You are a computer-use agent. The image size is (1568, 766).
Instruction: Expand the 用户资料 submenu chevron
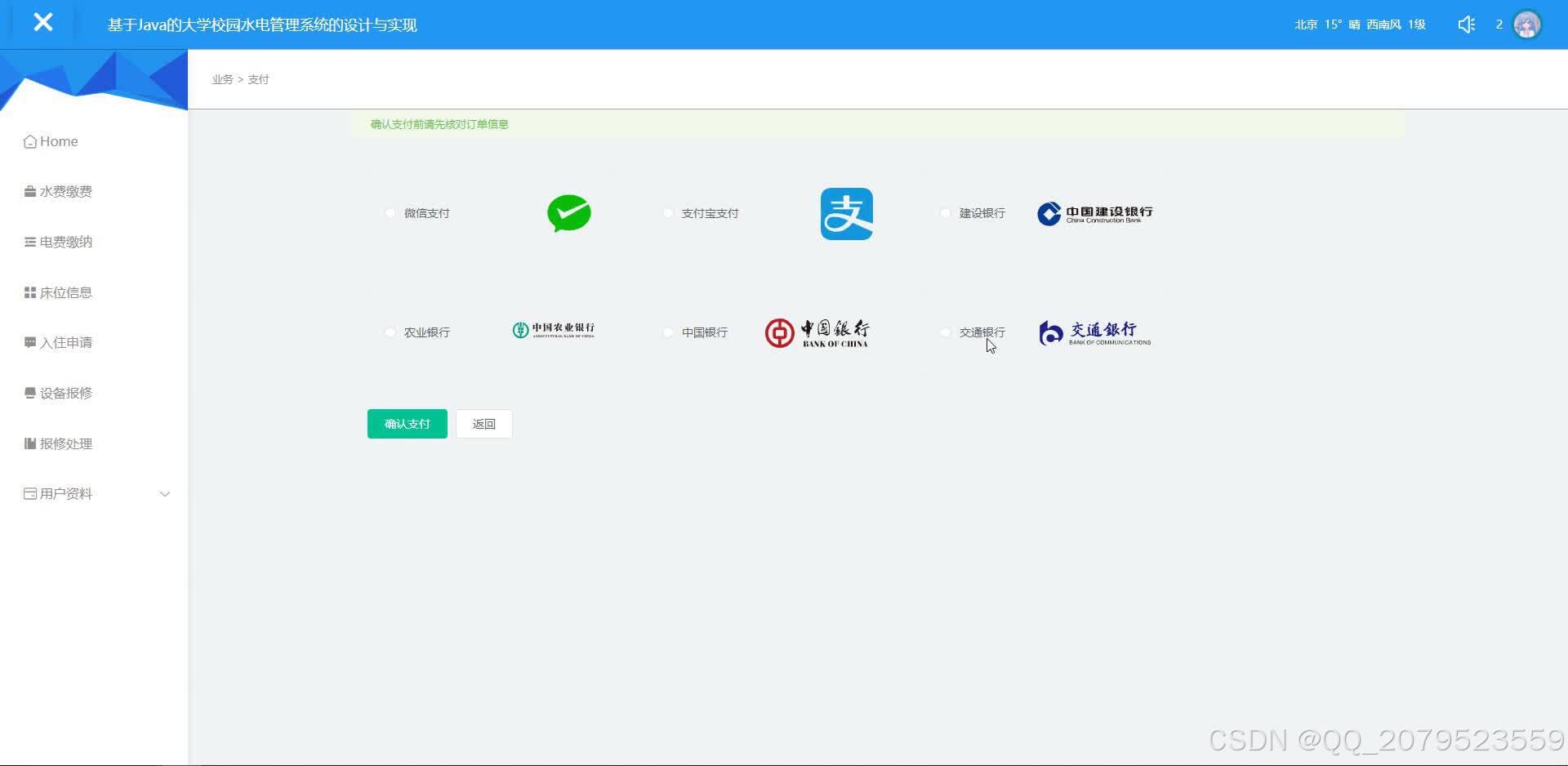click(165, 494)
